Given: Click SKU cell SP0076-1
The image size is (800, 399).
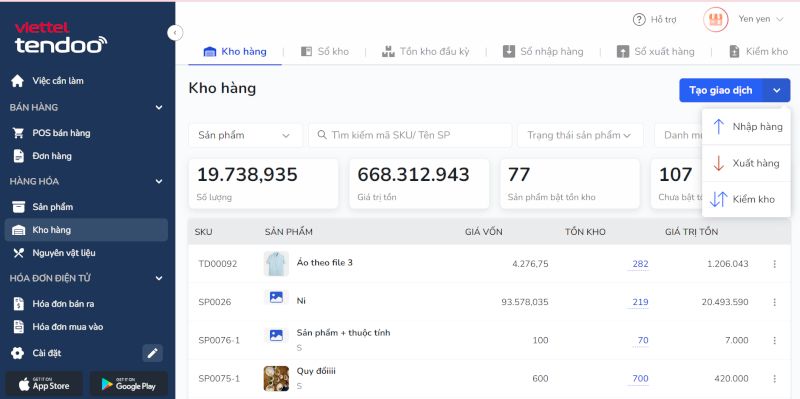Looking at the screenshot, I should [219, 340].
